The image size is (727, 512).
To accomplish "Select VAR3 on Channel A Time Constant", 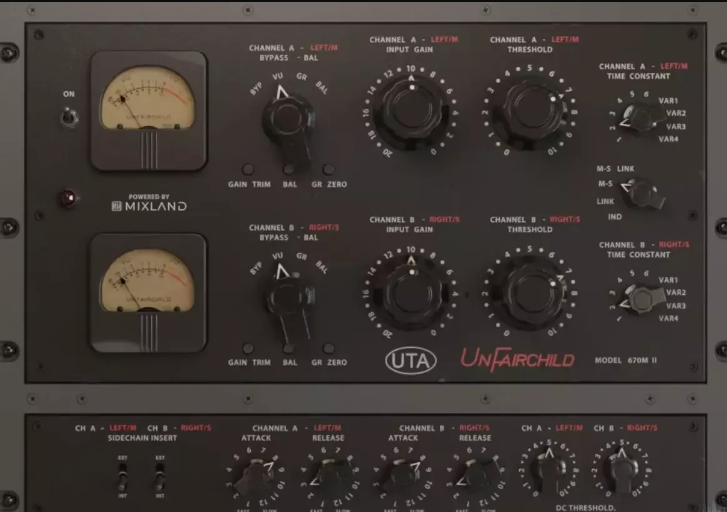I will [x=676, y=126].
